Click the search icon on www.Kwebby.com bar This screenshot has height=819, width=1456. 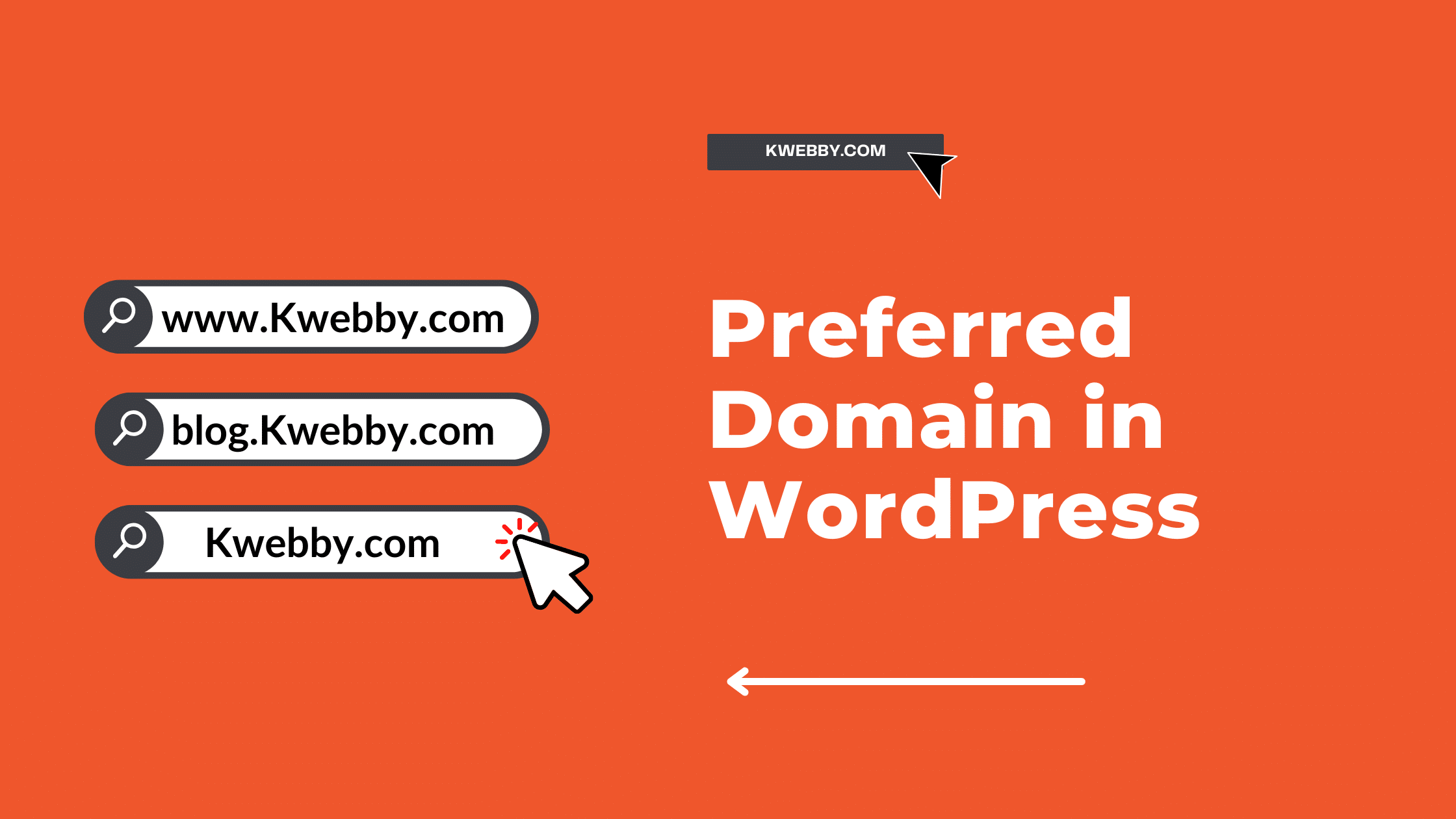point(118,317)
